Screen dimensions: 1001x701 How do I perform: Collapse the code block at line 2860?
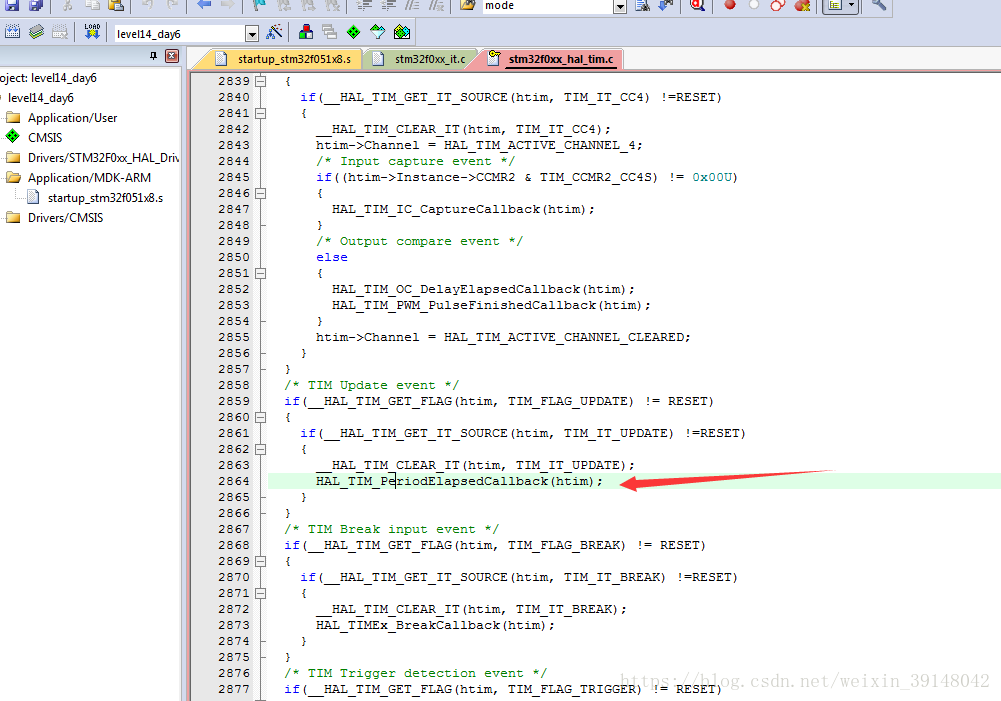(260, 417)
